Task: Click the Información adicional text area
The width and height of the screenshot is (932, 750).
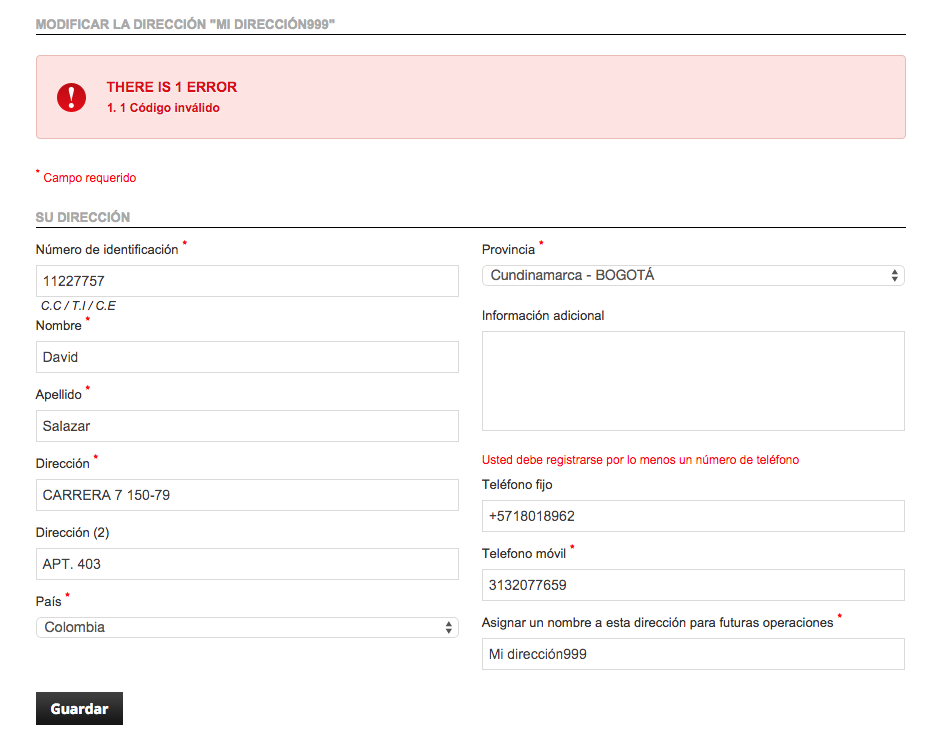Action: [693, 381]
